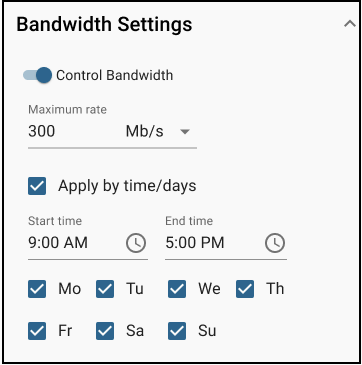Uncheck the Mo day checkbox

tap(37, 289)
